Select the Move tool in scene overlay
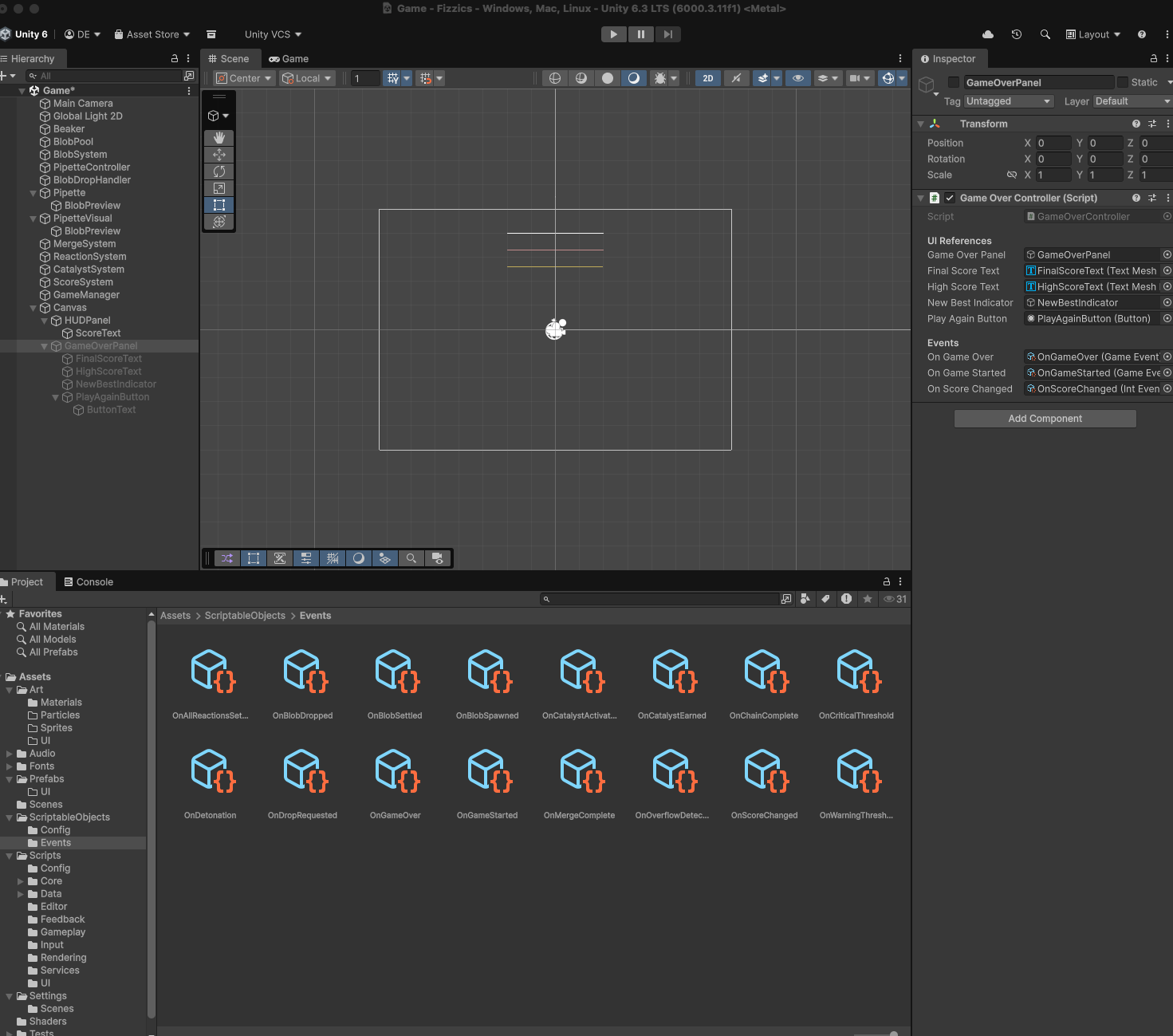1173x1036 pixels. pos(219,155)
